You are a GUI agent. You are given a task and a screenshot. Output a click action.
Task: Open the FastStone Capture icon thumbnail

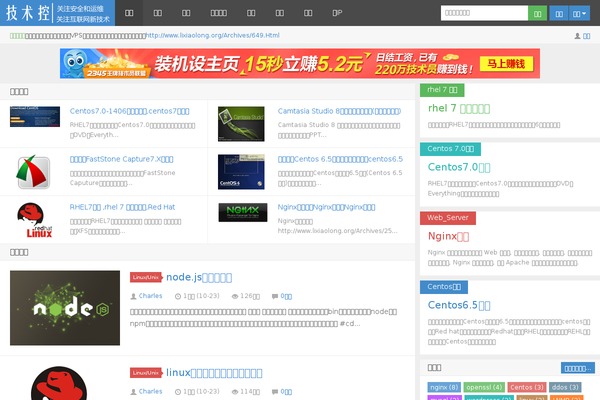(33, 172)
